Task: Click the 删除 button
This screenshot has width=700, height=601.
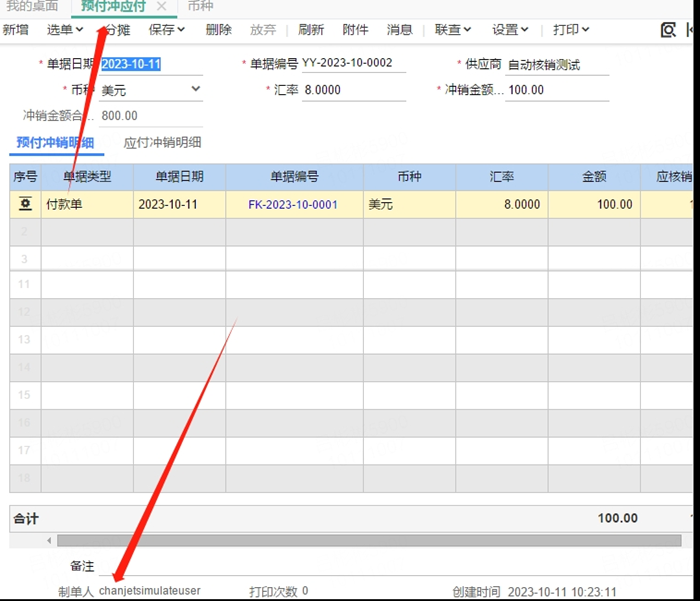Action: (x=219, y=29)
